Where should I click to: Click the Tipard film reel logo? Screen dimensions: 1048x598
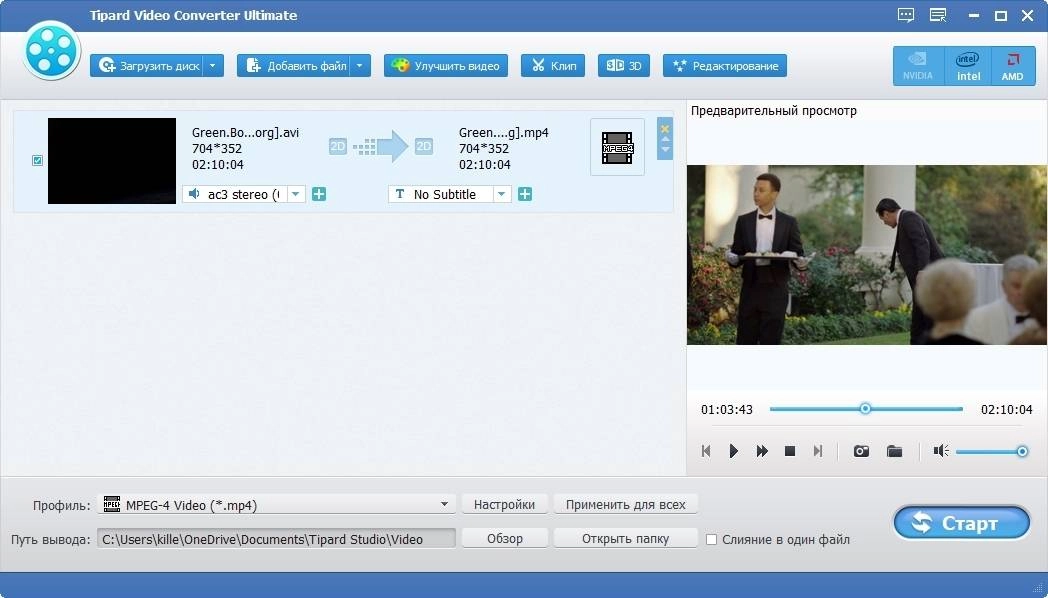[x=51, y=50]
